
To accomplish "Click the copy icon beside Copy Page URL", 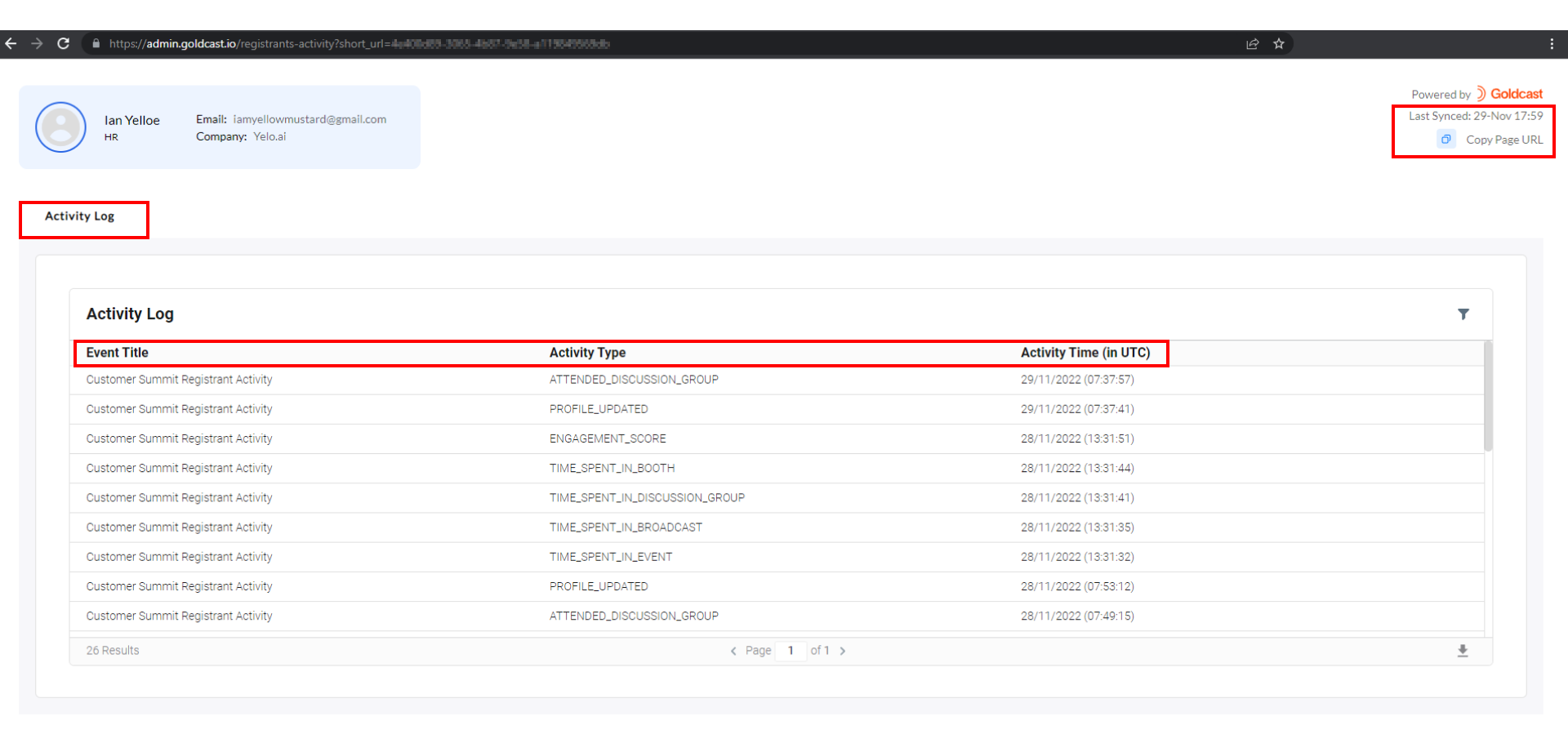I will tap(1445, 140).
